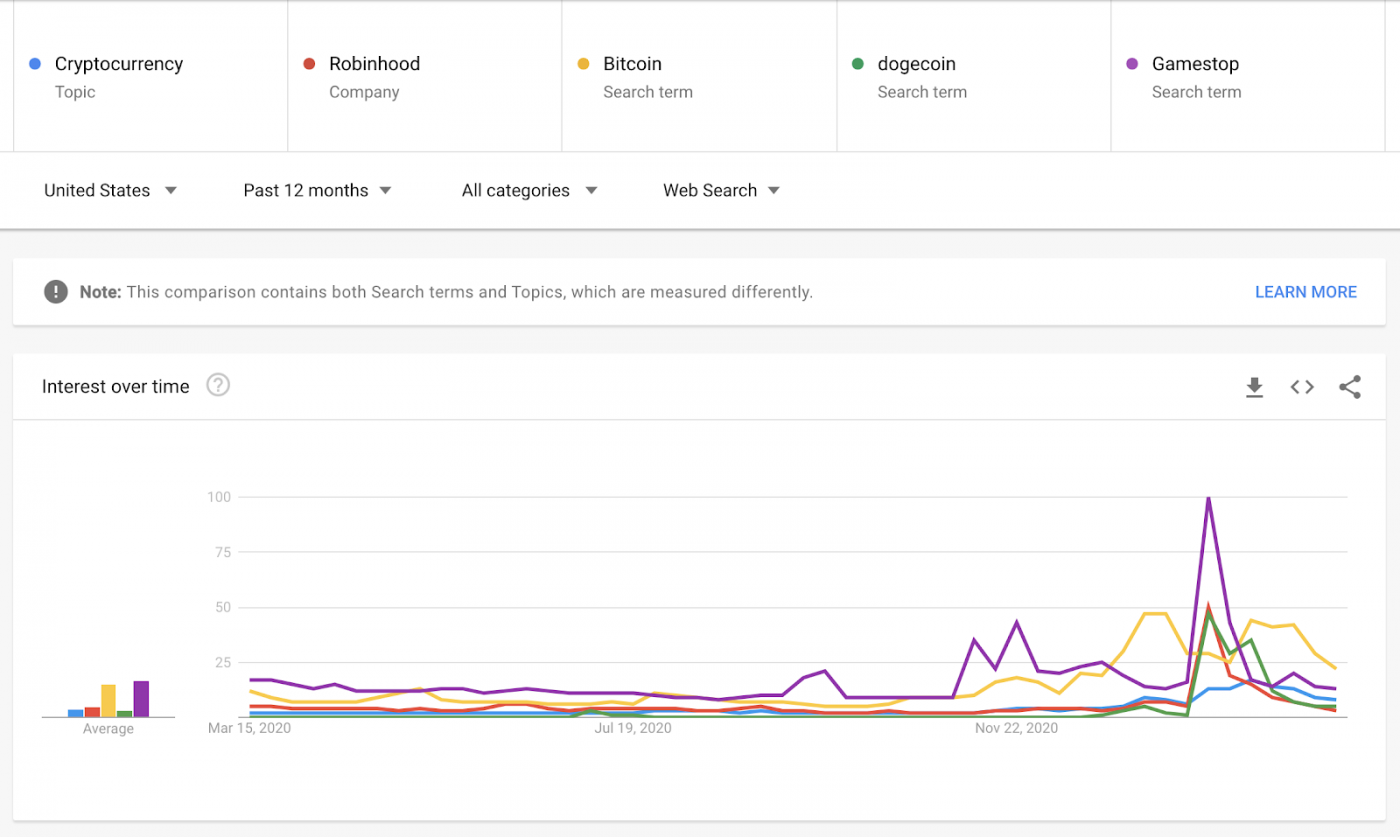The image size is (1400, 837).
Task: Click the purple Gamestop spike peak
Action: point(1209,497)
